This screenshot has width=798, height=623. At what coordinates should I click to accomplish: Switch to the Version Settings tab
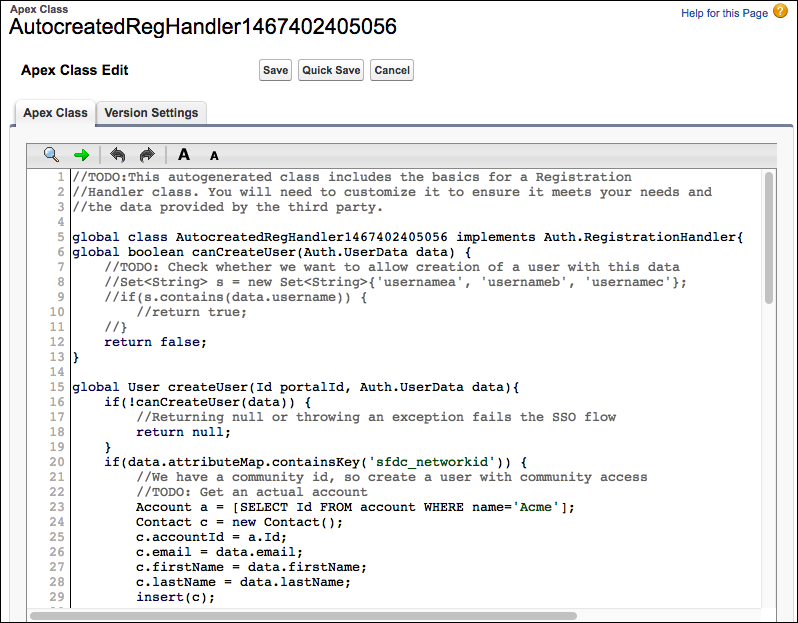point(151,112)
